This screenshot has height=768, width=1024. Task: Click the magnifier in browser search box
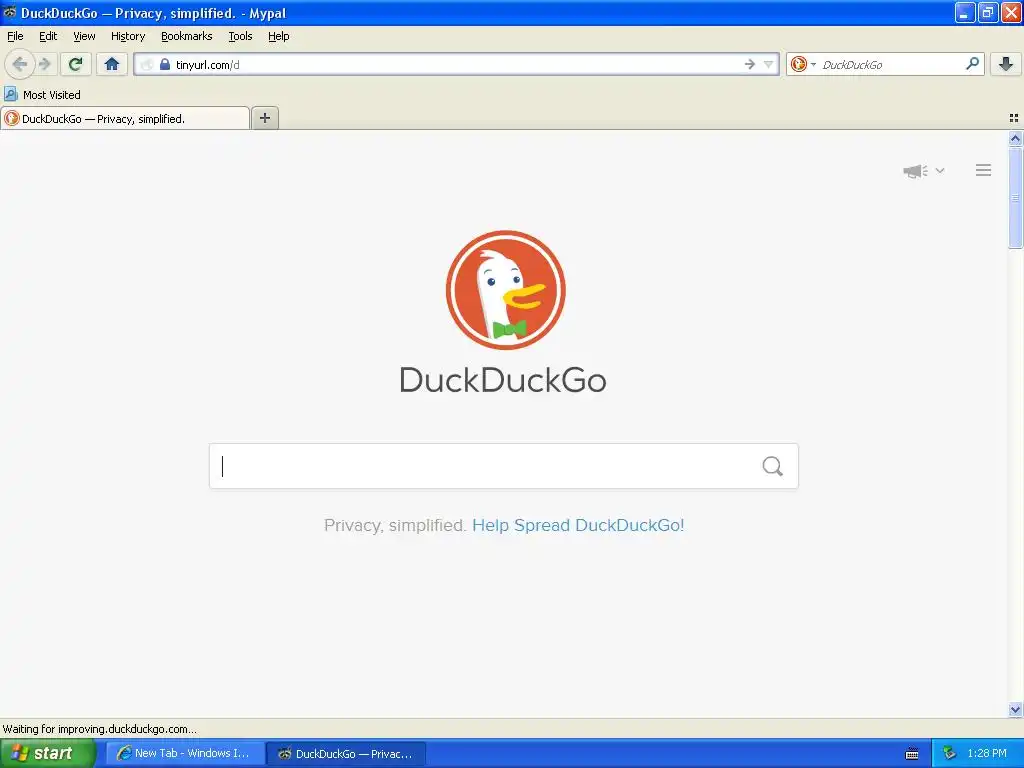[972, 63]
